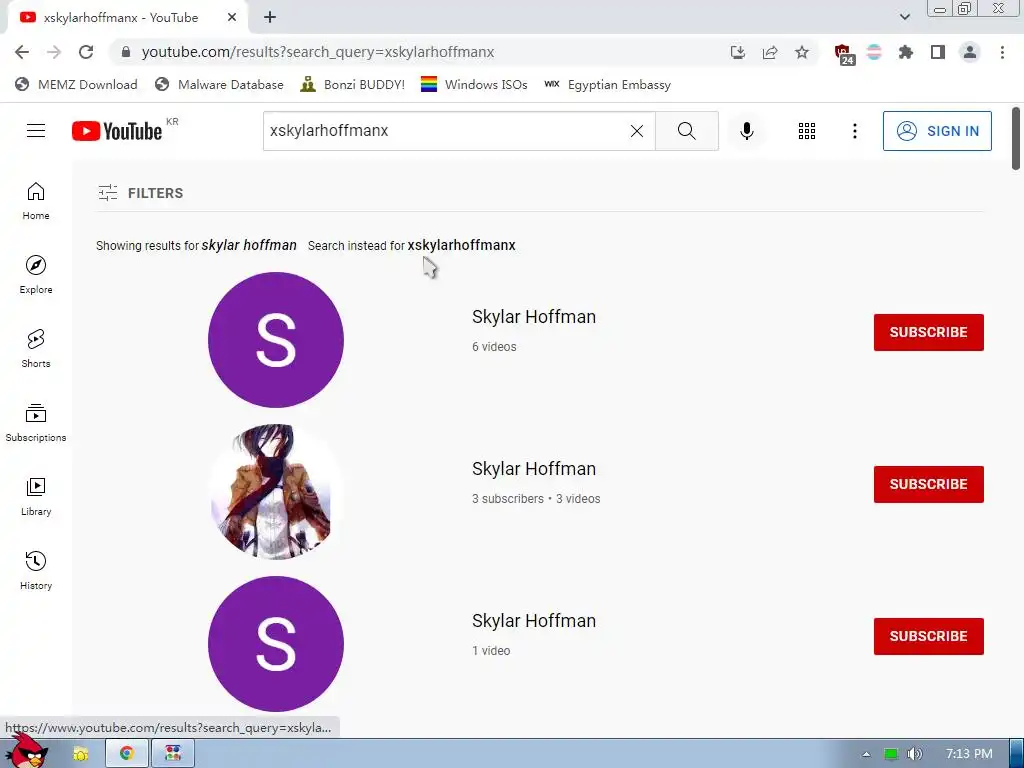Click the Chrome taskbar icon
Image resolution: width=1024 pixels, height=768 pixels.
[x=127, y=754]
